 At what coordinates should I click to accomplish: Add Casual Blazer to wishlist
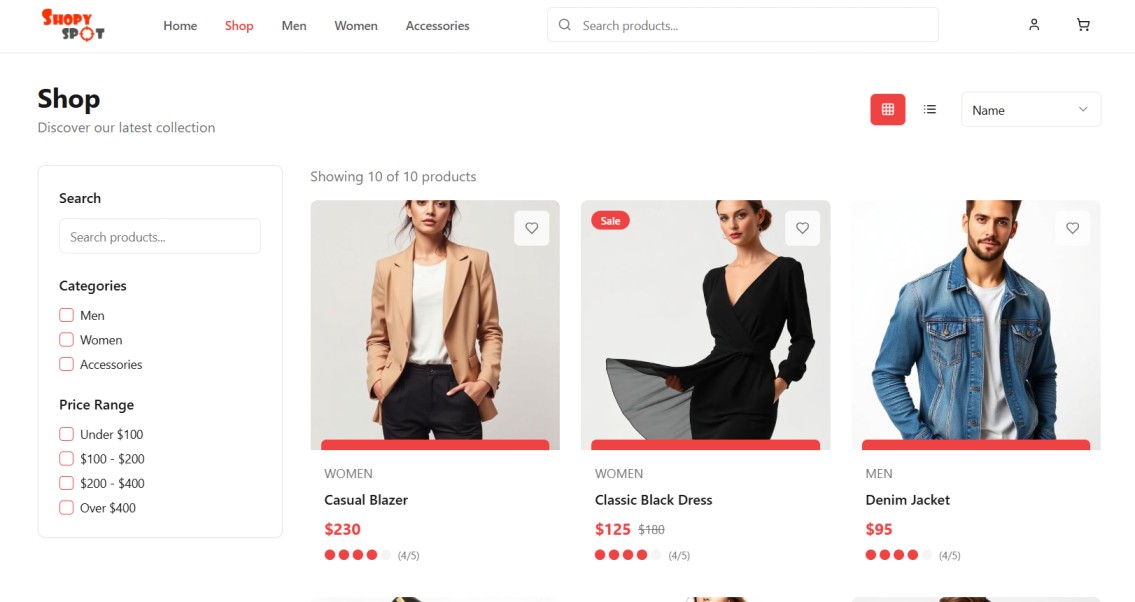pos(531,228)
